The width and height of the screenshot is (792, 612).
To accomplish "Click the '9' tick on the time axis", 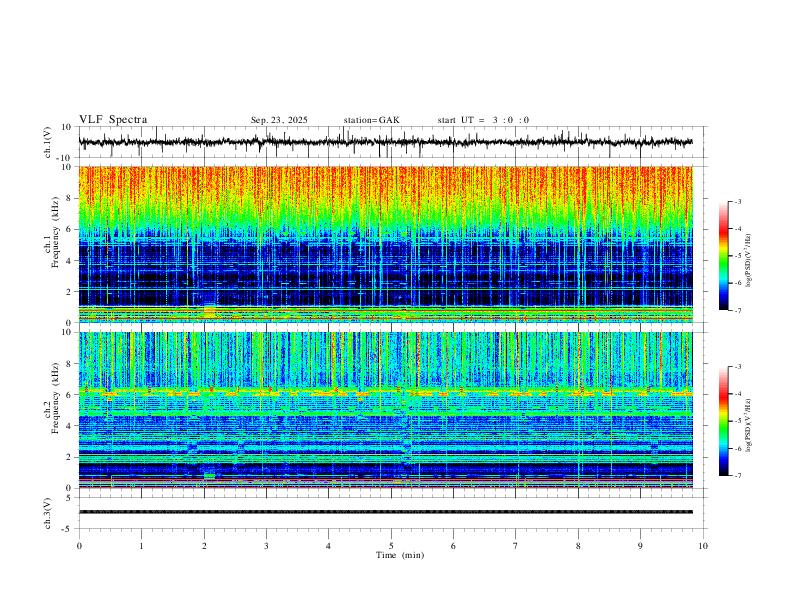I will pyautogui.click(x=640, y=546).
